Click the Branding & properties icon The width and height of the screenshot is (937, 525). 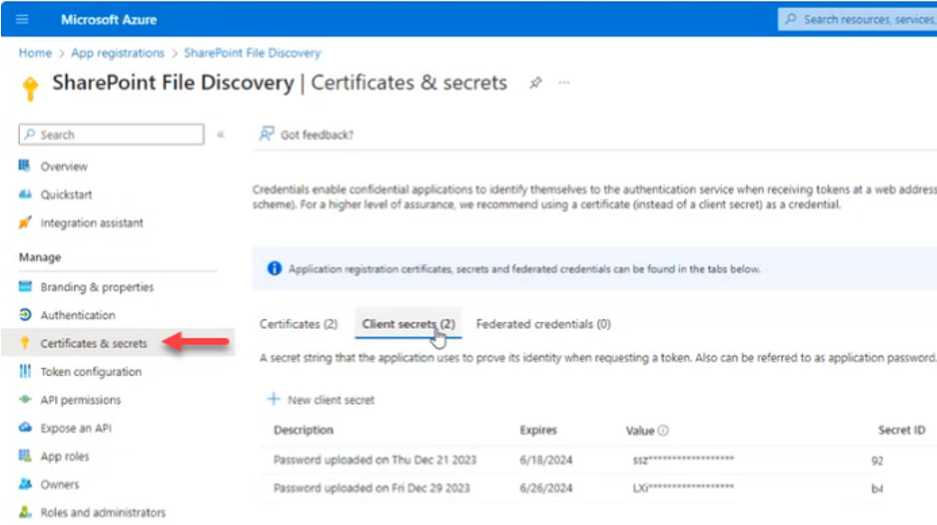[x=25, y=286]
